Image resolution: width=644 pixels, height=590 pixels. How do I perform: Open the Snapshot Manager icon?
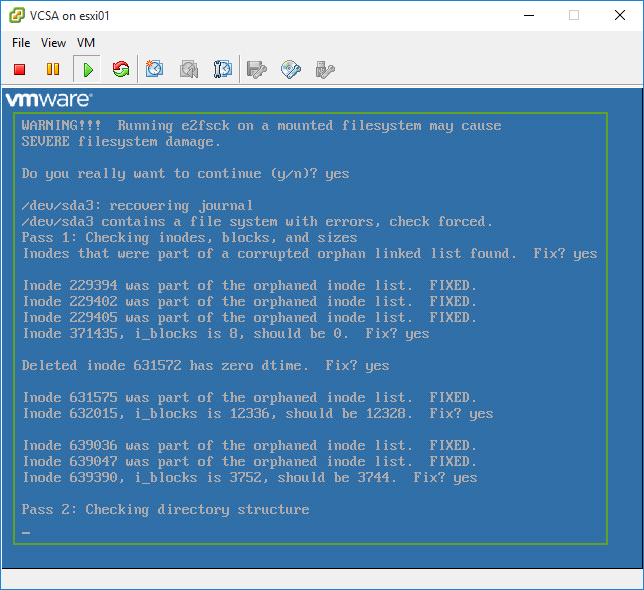[223, 69]
